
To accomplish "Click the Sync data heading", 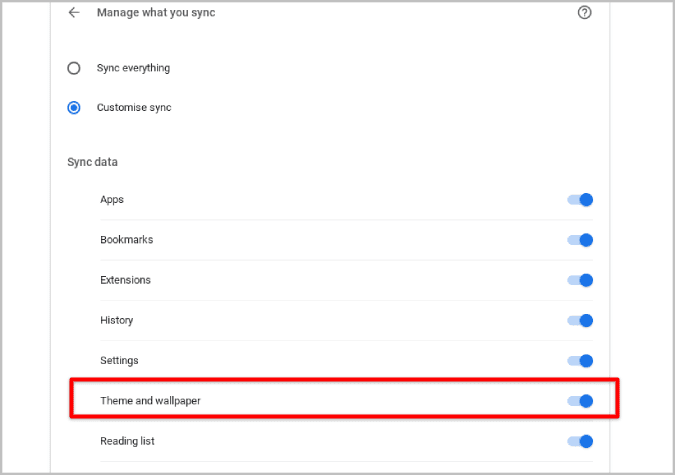I will pyautogui.click(x=92, y=162).
